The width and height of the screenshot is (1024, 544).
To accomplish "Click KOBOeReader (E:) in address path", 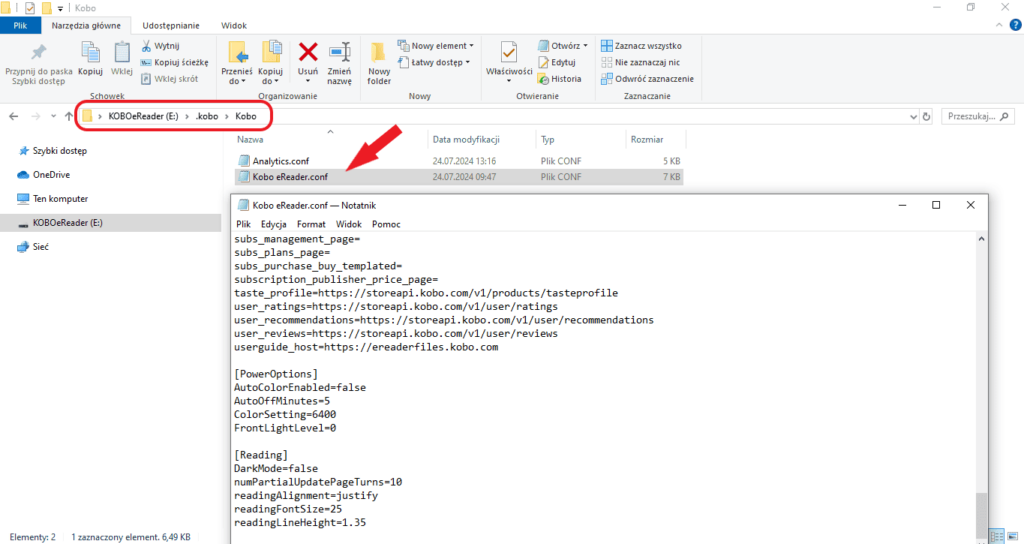I will pos(143,116).
